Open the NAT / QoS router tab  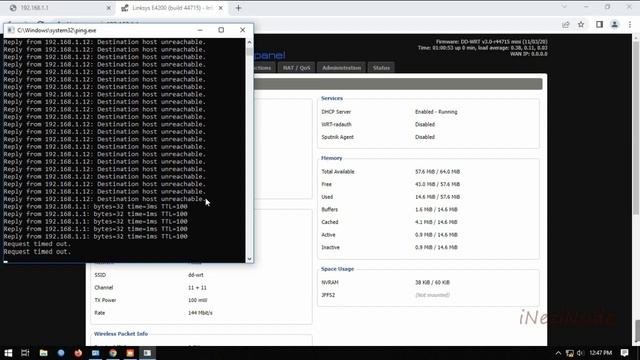[x=296, y=68]
